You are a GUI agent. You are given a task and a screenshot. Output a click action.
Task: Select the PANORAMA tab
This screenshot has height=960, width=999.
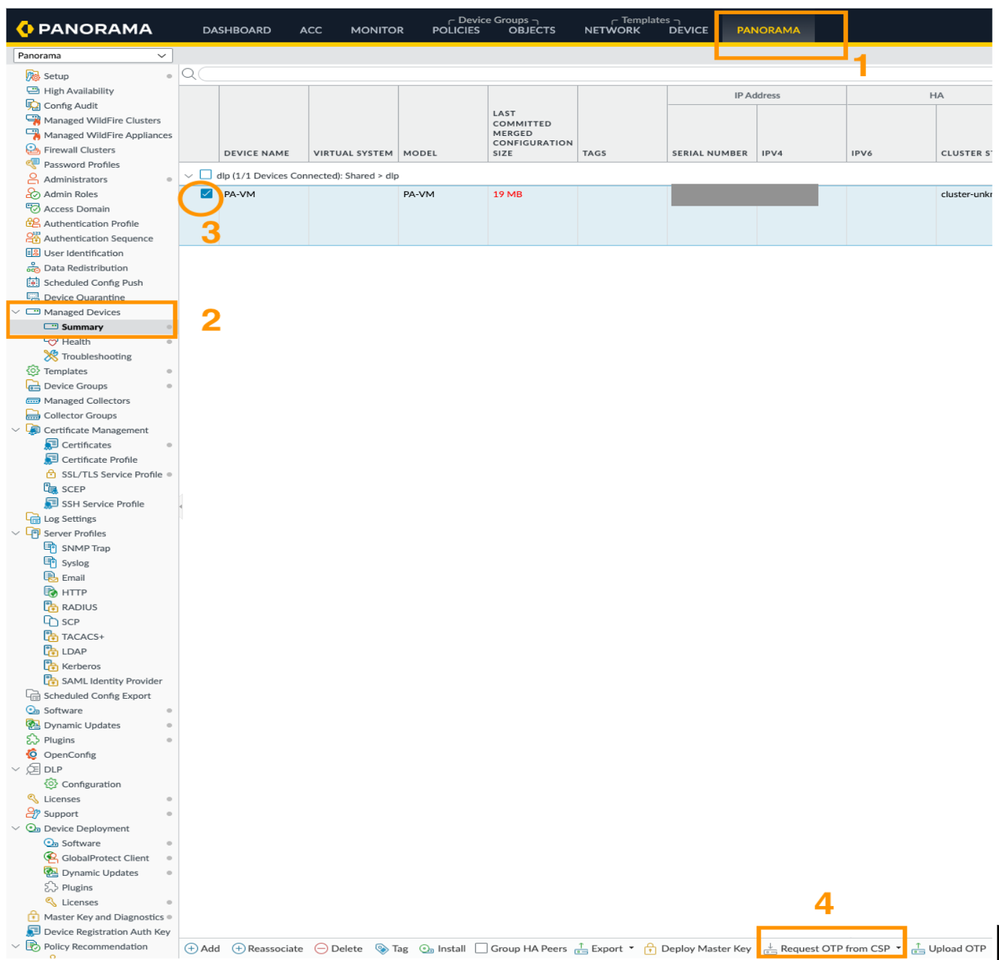(x=768, y=30)
